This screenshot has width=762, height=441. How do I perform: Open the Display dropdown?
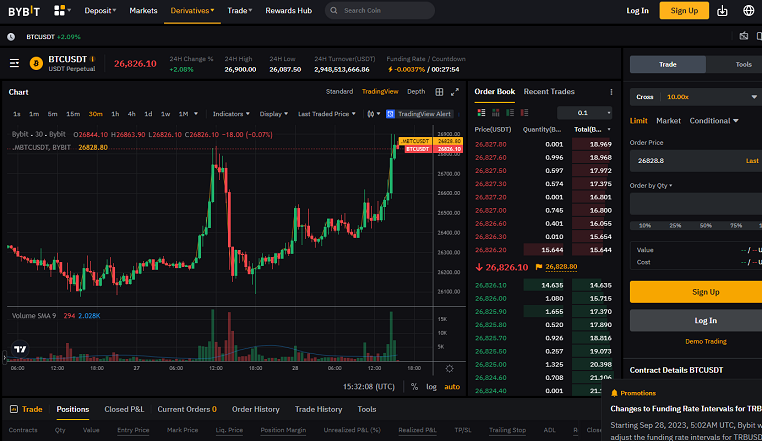[x=274, y=114]
